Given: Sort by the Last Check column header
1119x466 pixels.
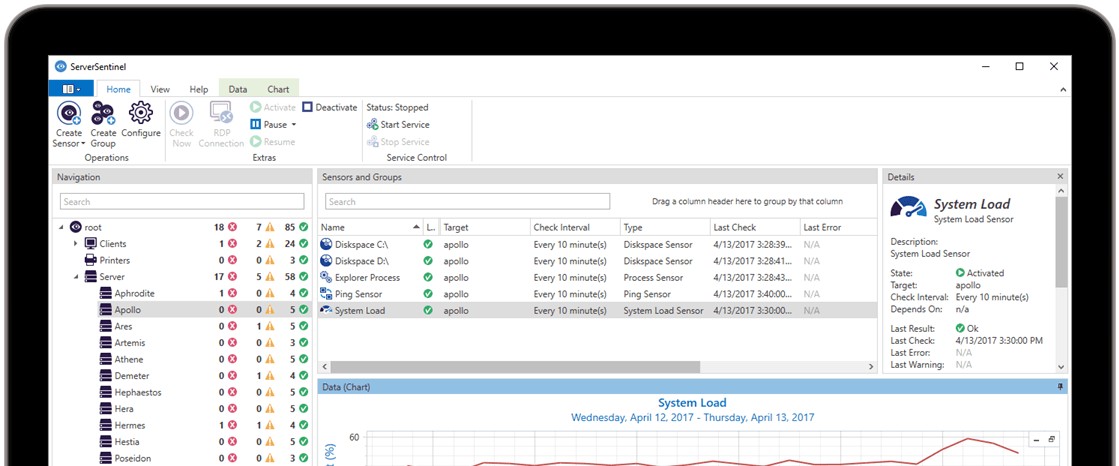Looking at the screenshot, I should click(x=755, y=227).
